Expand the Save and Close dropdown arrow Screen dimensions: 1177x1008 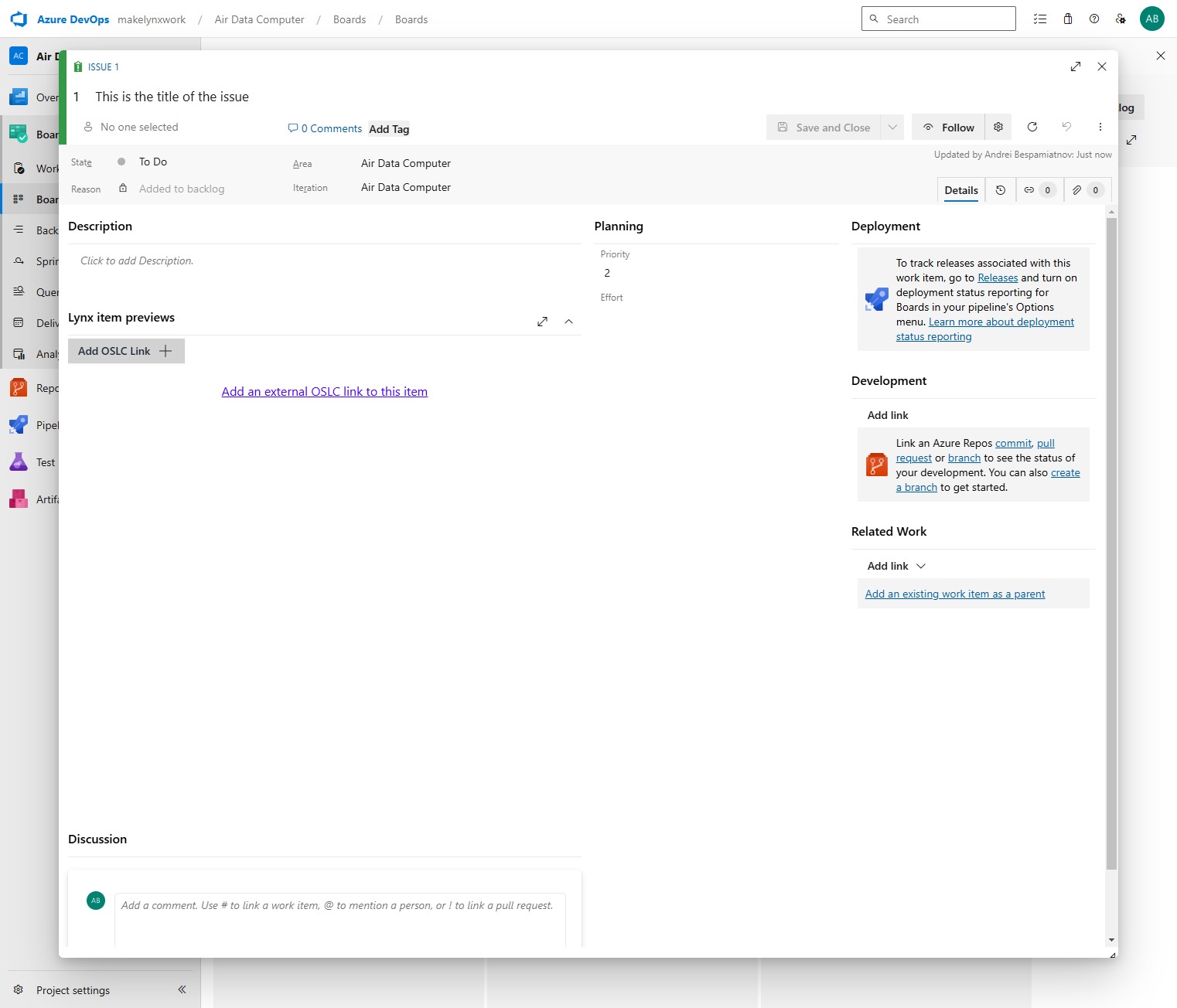point(892,127)
